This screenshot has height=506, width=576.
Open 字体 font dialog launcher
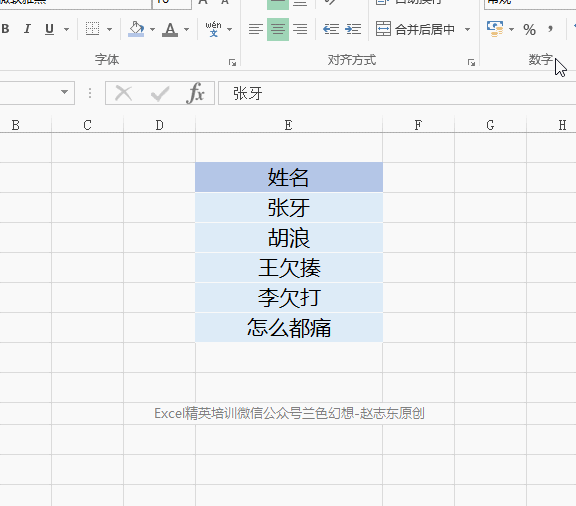232,62
